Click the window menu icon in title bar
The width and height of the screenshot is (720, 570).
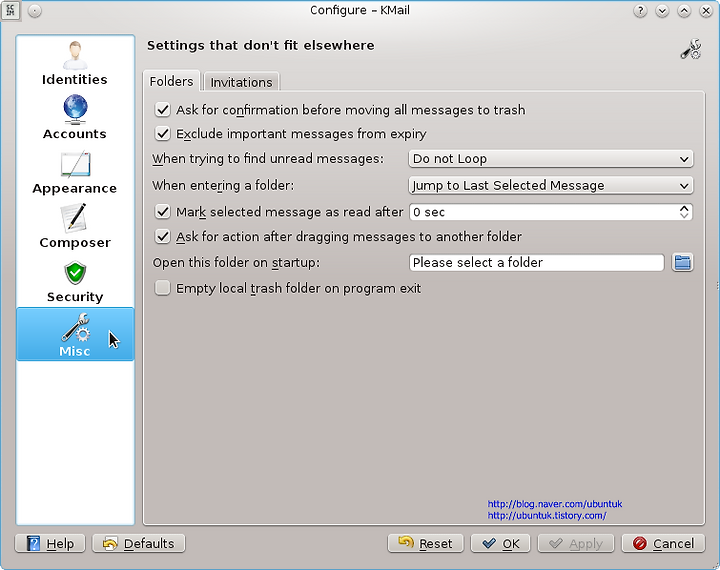pyautogui.click(x=10, y=10)
